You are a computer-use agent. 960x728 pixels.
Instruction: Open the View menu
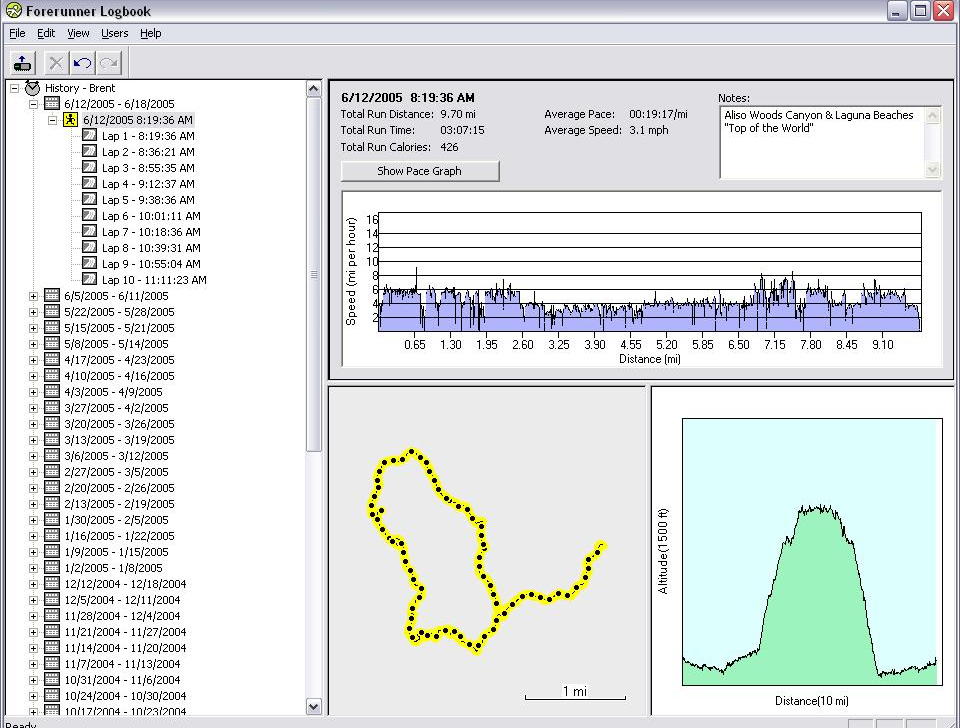[78, 33]
